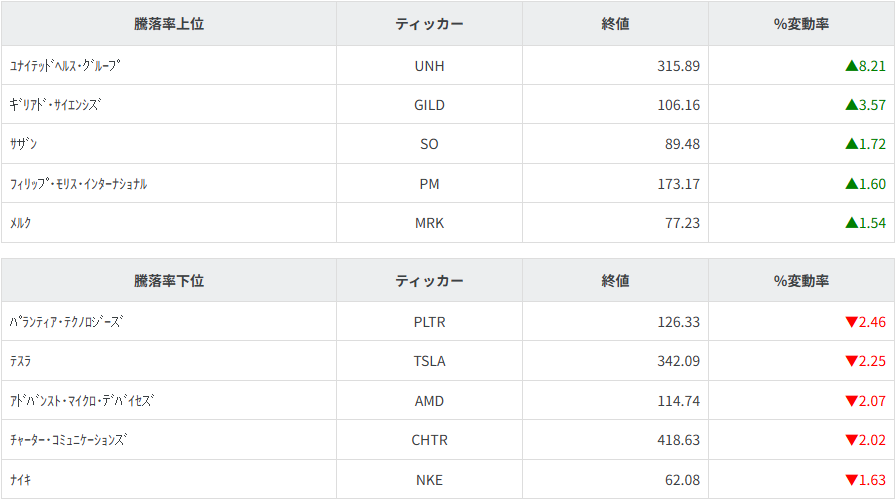Select the 終値 header in the top table
The width and height of the screenshot is (896, 503).
(x=615, y=24)
